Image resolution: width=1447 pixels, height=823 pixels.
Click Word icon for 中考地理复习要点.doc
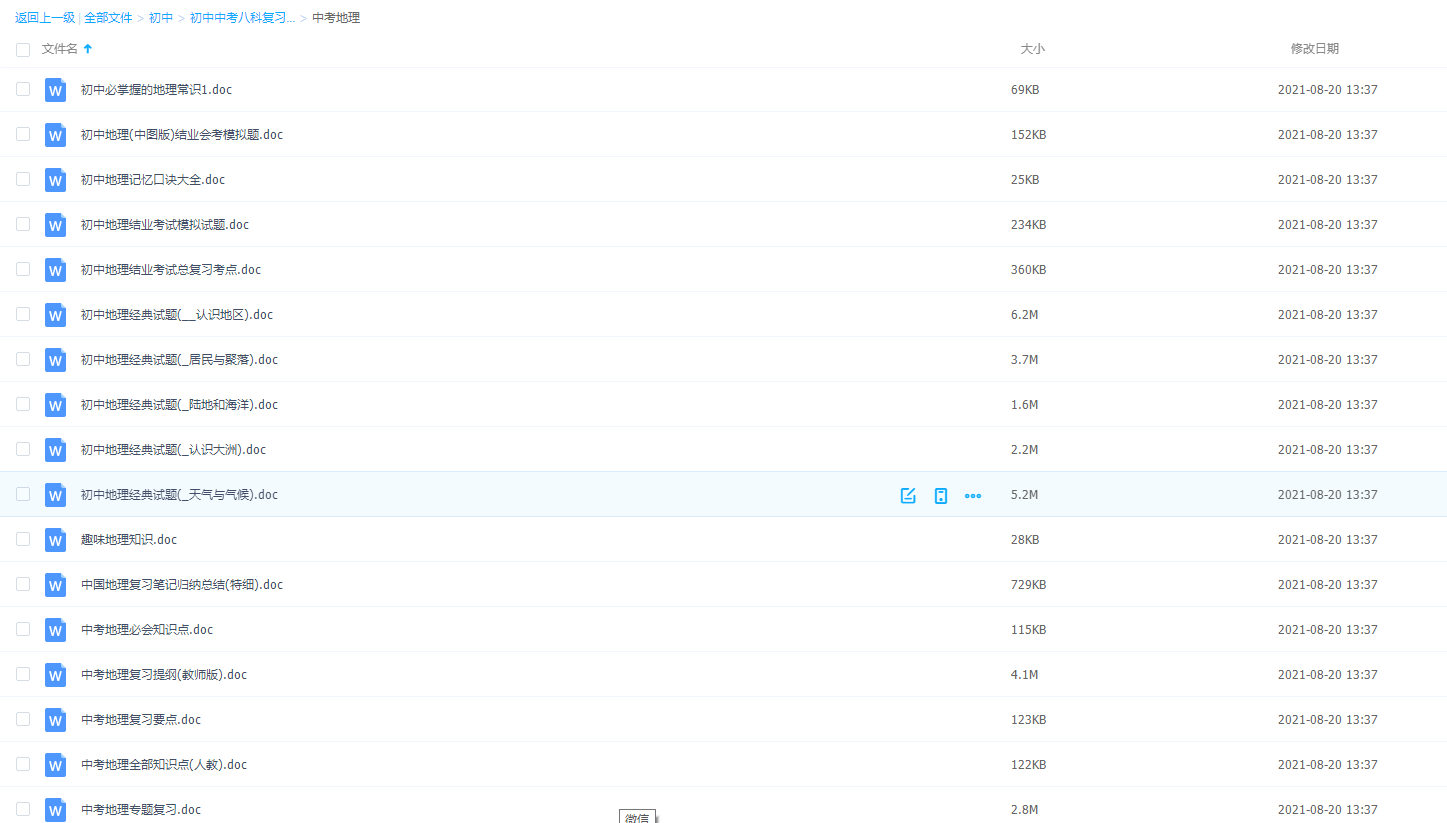click(x=55, y=720)
